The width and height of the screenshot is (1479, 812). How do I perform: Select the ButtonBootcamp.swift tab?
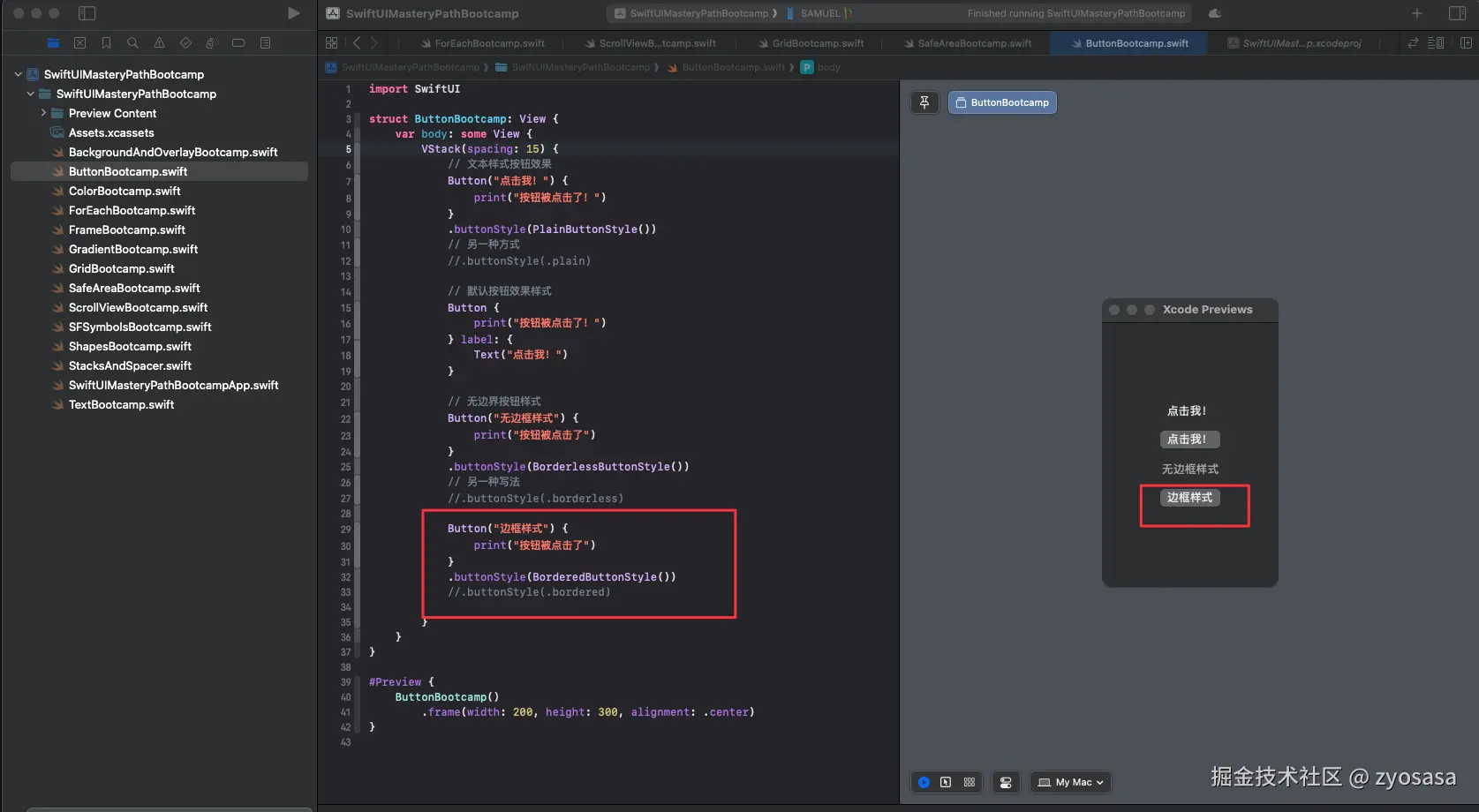[1129, 43]
